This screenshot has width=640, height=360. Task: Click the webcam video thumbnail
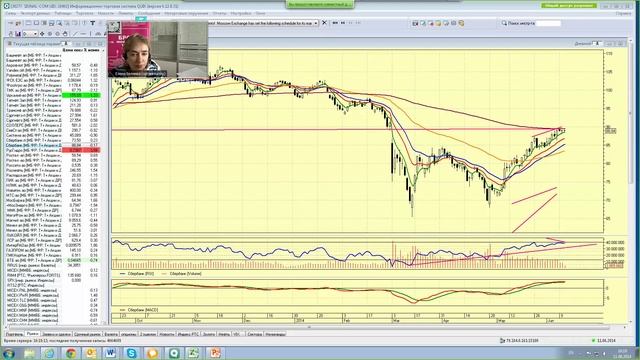pyautogui.click(x=158, y=49)
